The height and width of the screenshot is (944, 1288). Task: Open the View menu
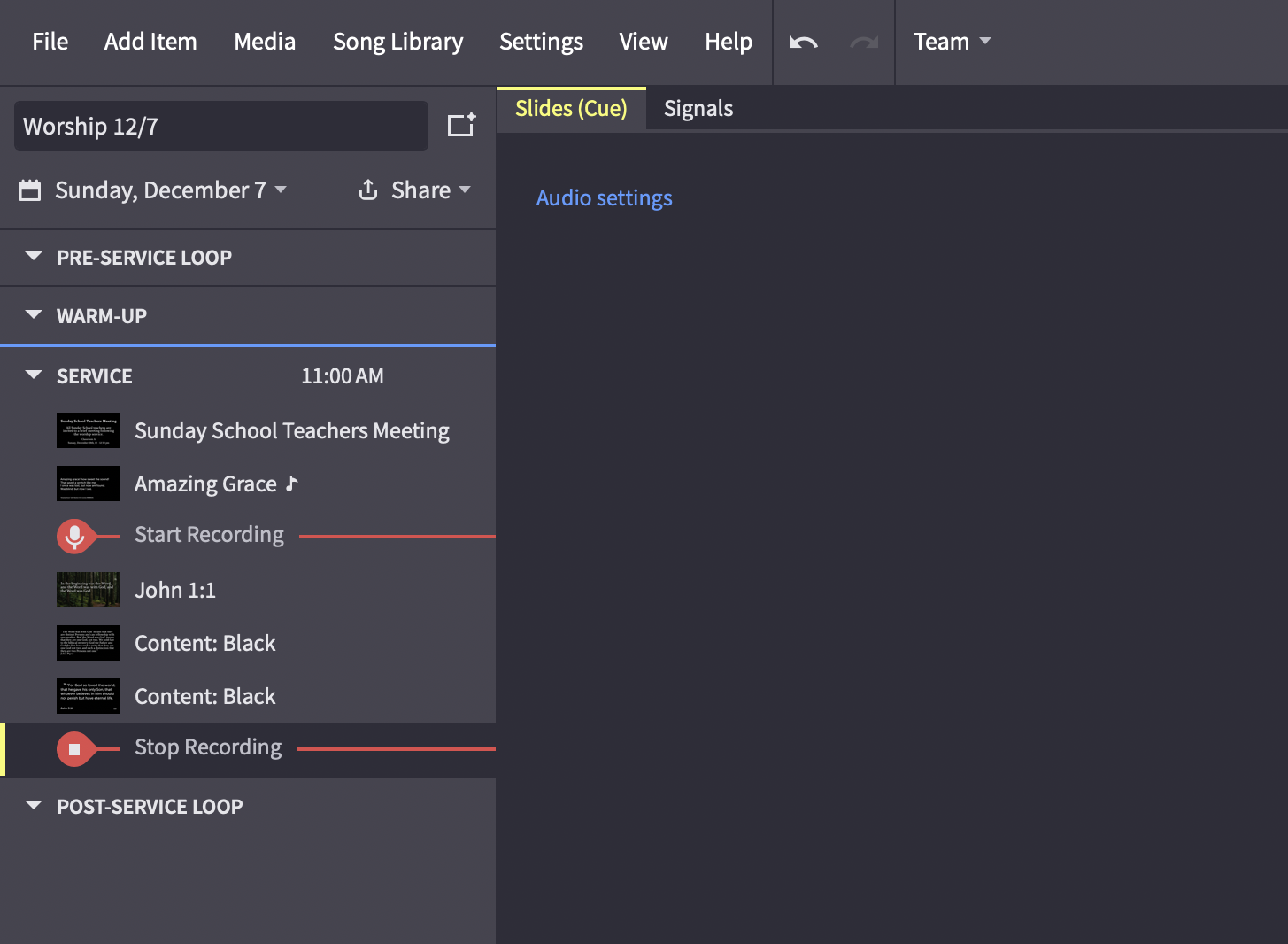[644, 42]
